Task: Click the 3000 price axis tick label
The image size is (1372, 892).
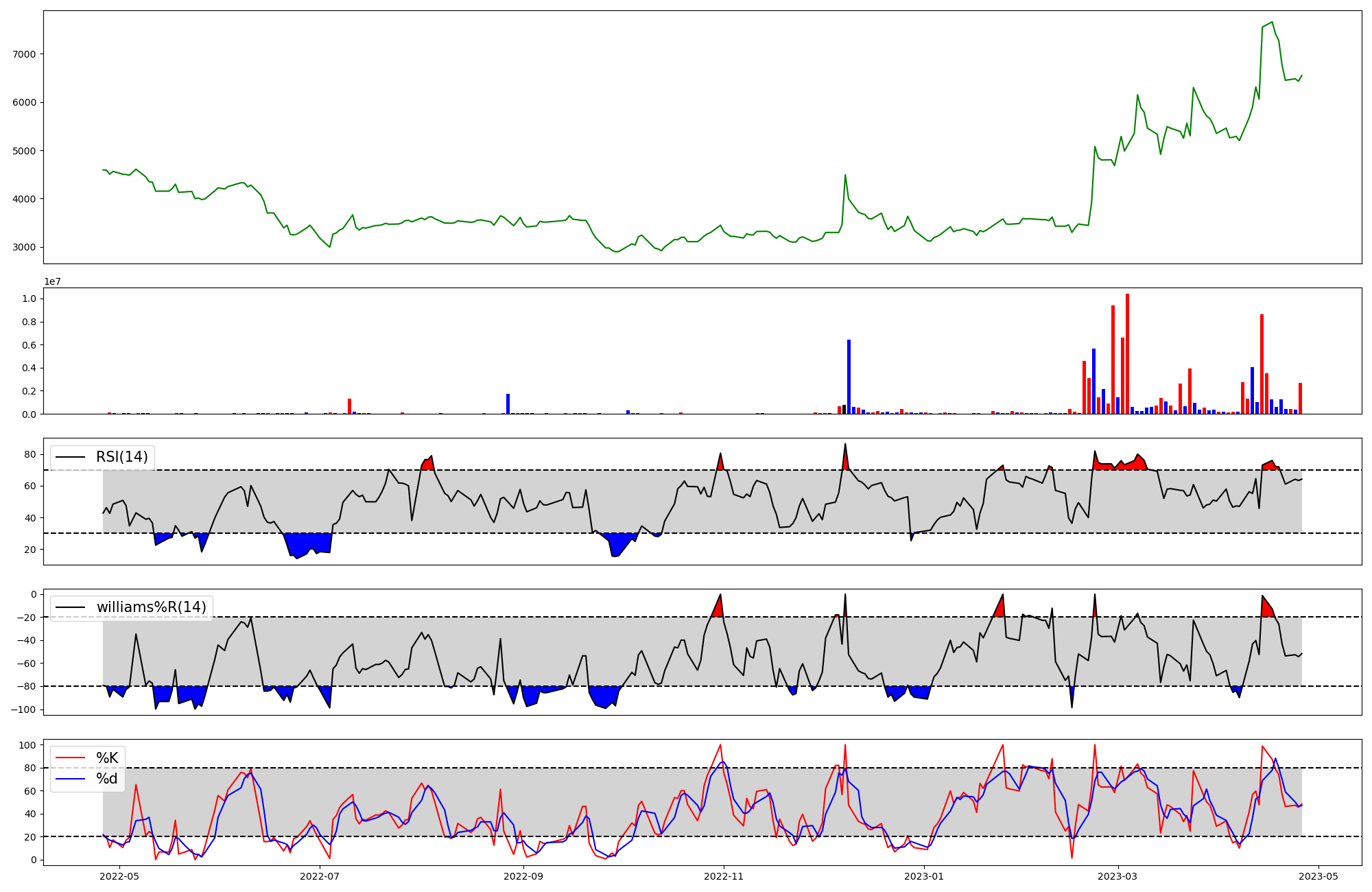Action: pyautogui.click(x=24, y=247)
